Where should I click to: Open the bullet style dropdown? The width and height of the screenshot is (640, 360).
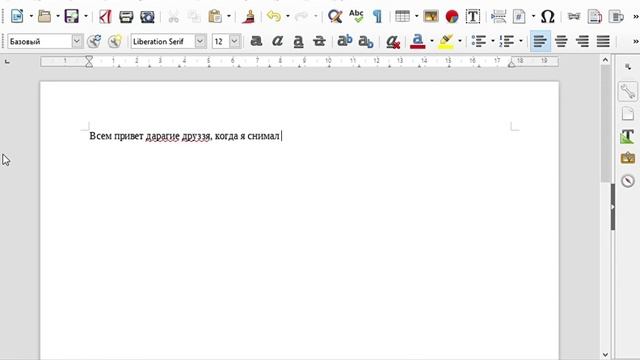coord(492,41)
